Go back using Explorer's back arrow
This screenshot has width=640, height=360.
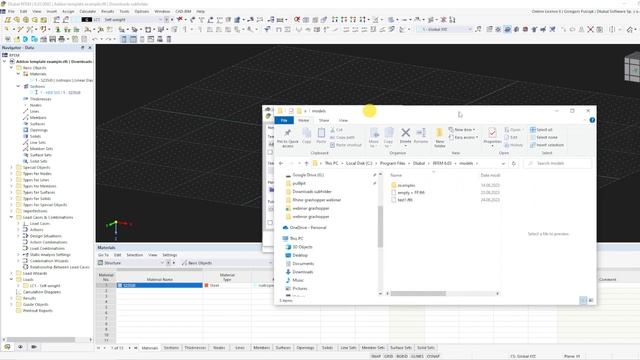[281, 163]
